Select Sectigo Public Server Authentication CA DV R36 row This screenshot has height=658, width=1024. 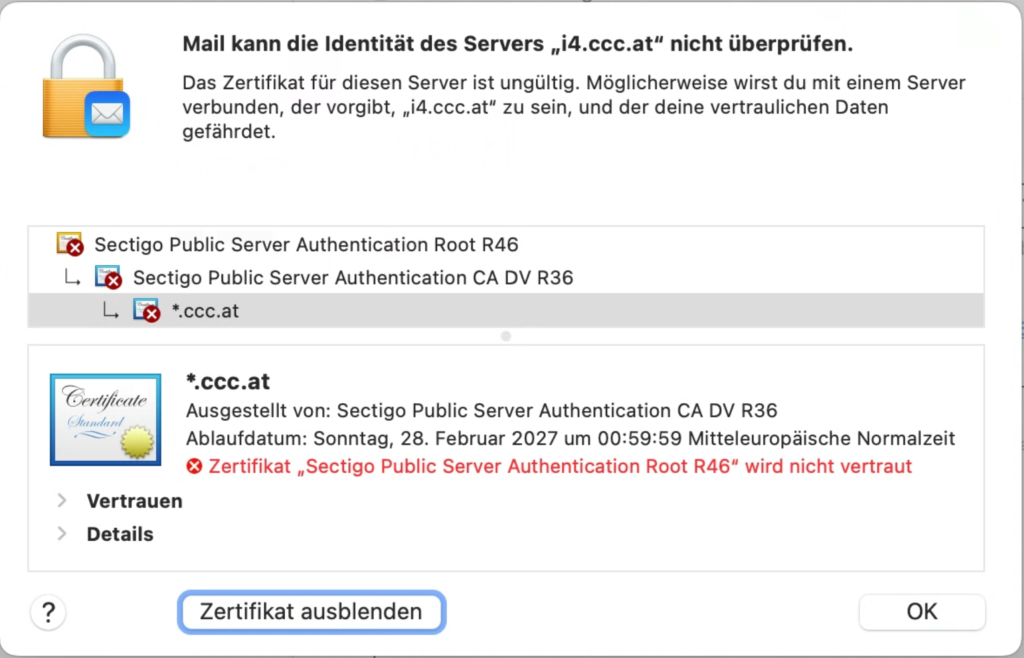pos(353,277)
